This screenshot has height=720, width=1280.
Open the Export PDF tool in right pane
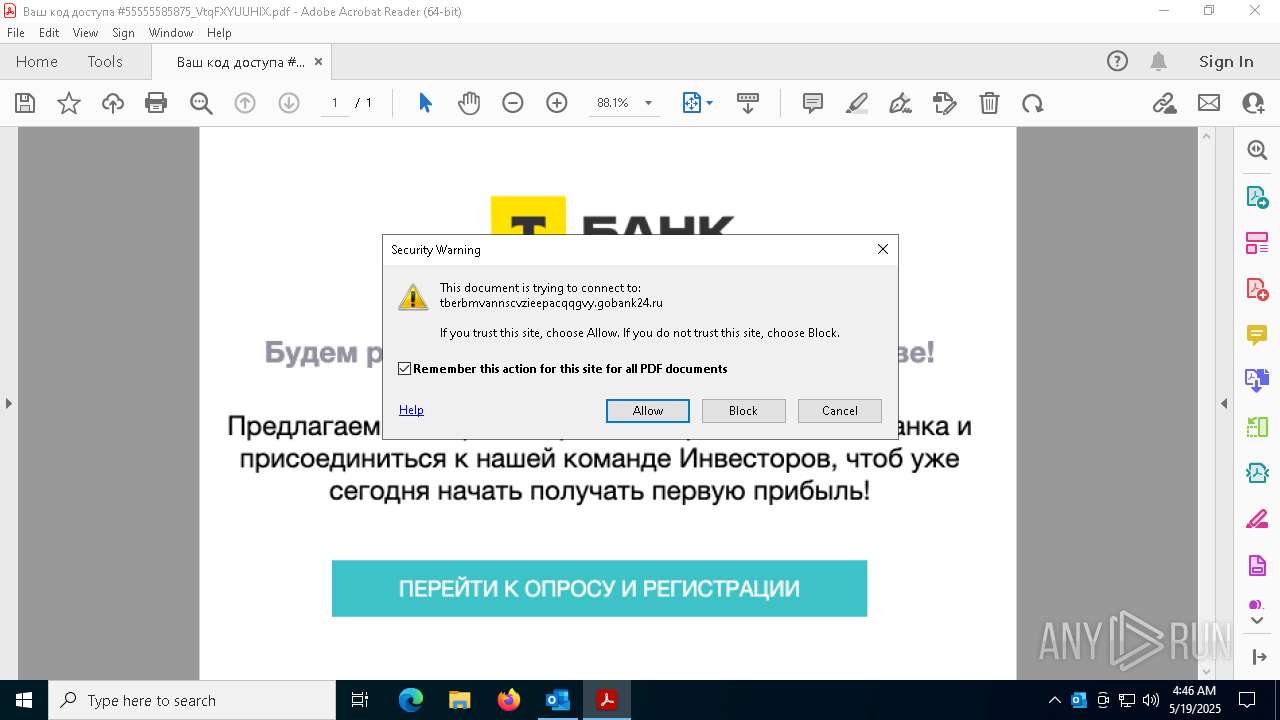click(x=1257, y=197)
